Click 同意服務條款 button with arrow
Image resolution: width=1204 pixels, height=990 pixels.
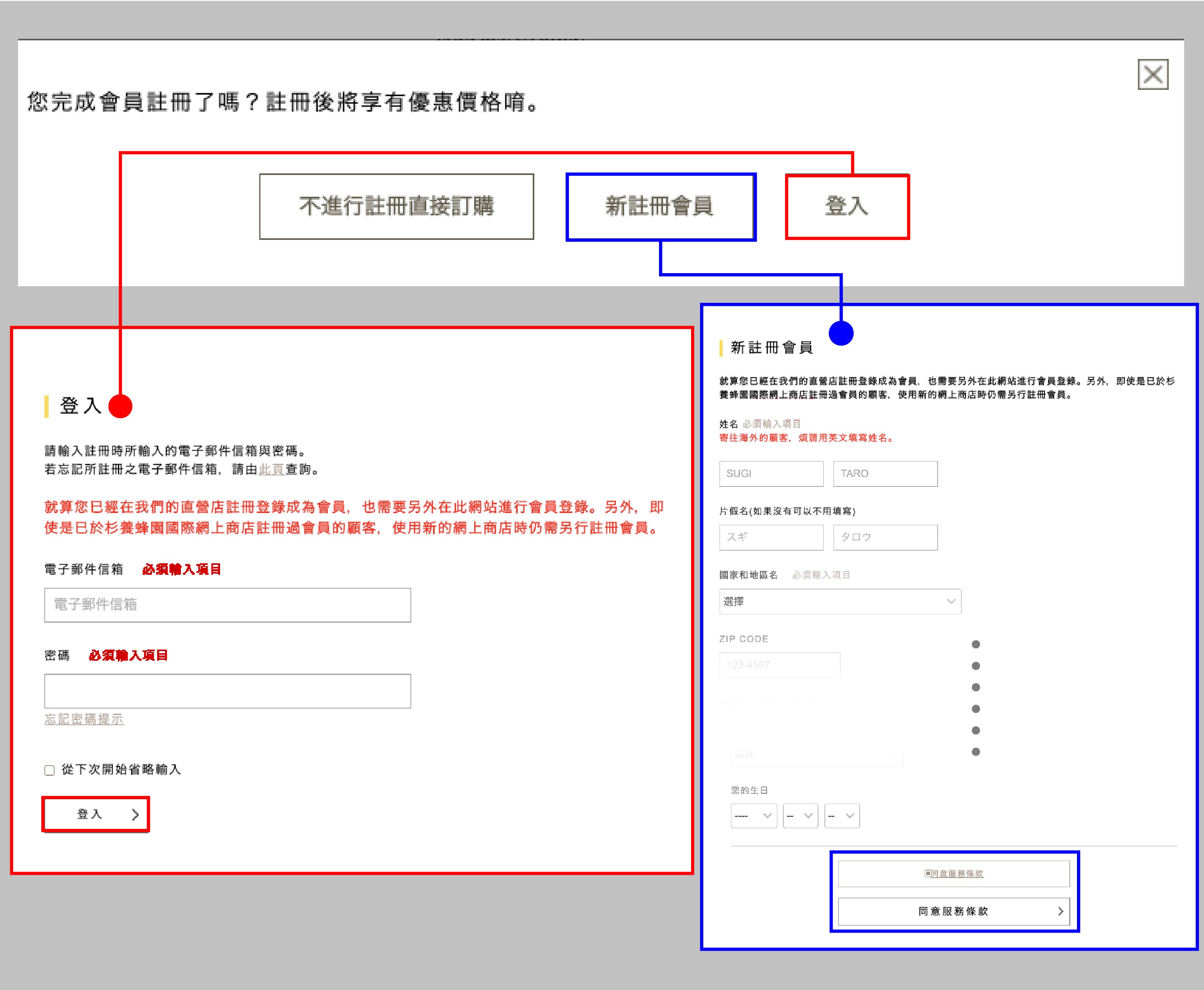[954, 911]
